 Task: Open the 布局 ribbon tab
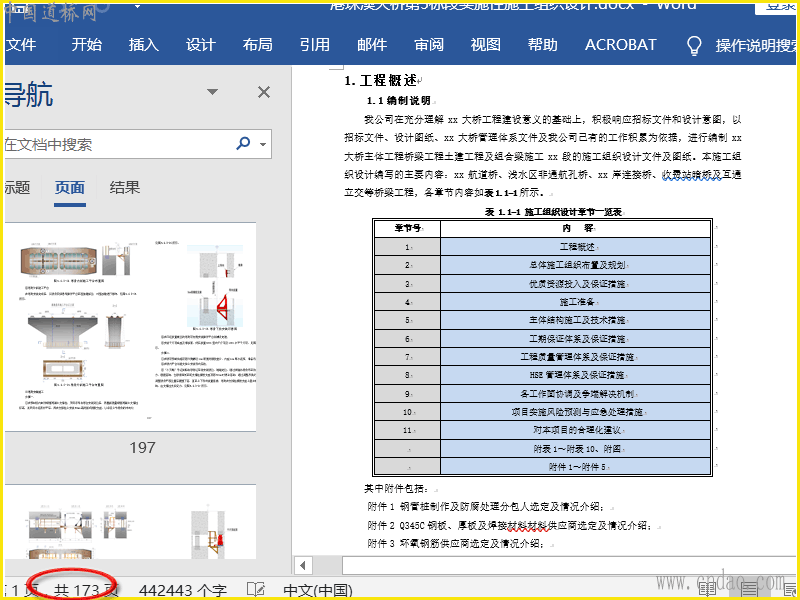point(258,45)
